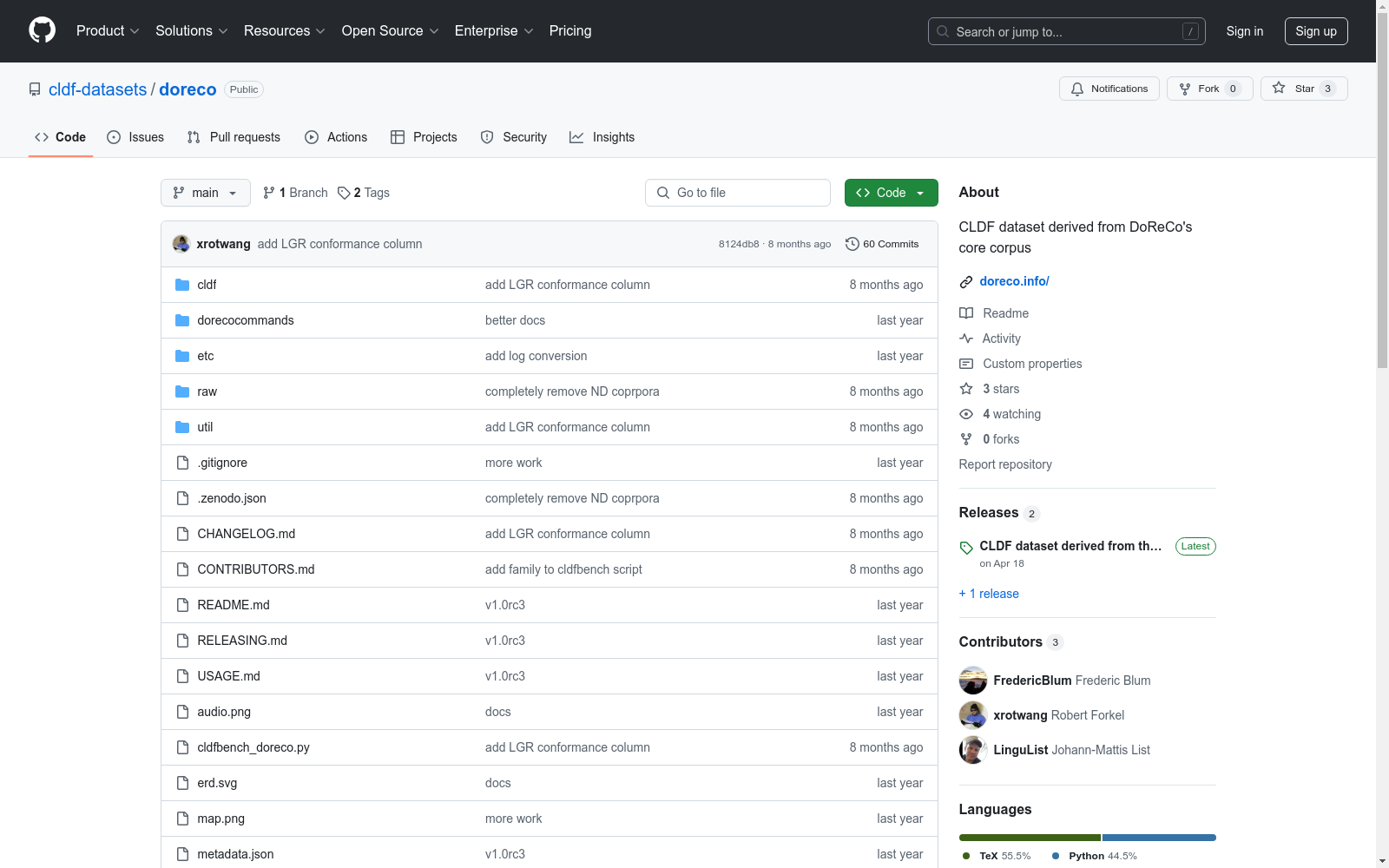
Task: Click the Sign up button
Action: tap(1316, 31)
